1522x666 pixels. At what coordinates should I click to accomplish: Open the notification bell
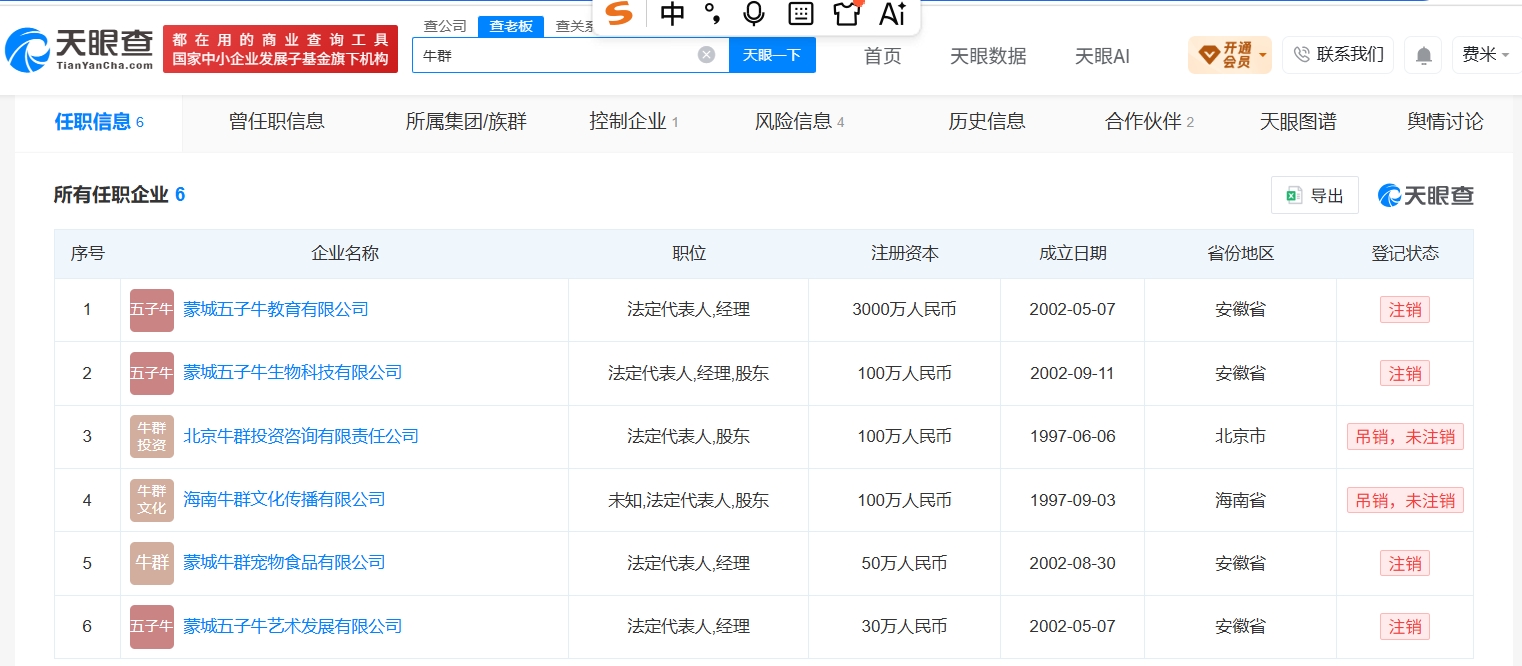1422,55
